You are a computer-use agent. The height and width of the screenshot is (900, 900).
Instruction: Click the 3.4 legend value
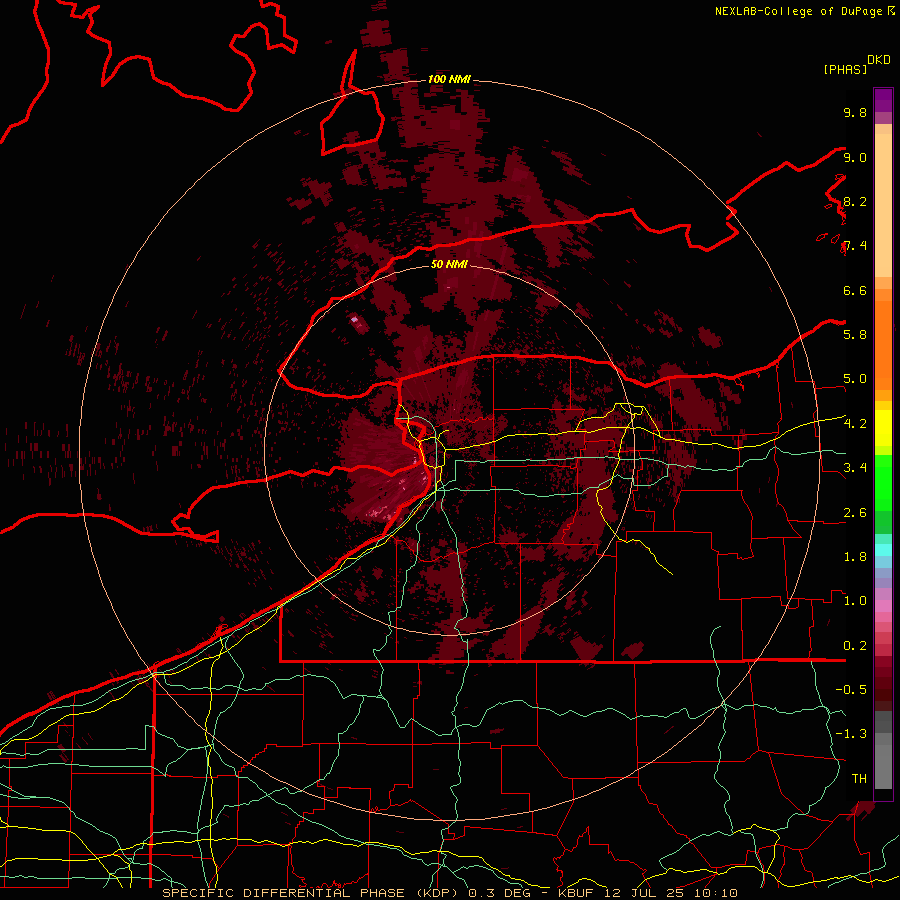coord(855,468)
